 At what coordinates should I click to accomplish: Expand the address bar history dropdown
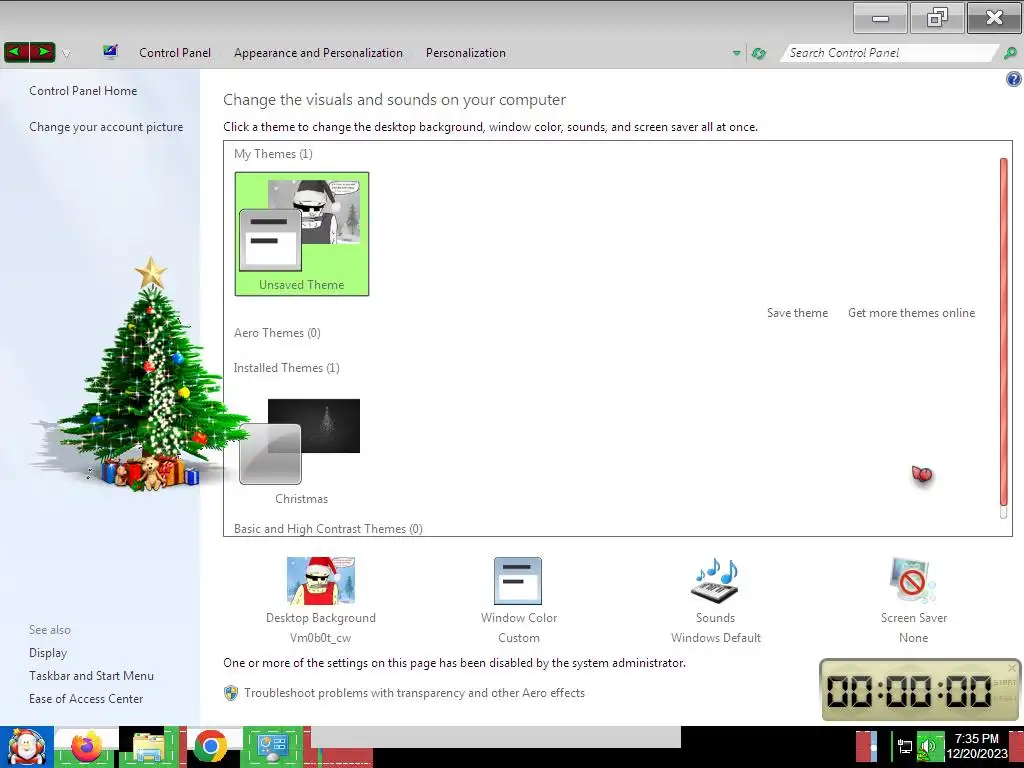pyautogui.click(x=737, y=53)
